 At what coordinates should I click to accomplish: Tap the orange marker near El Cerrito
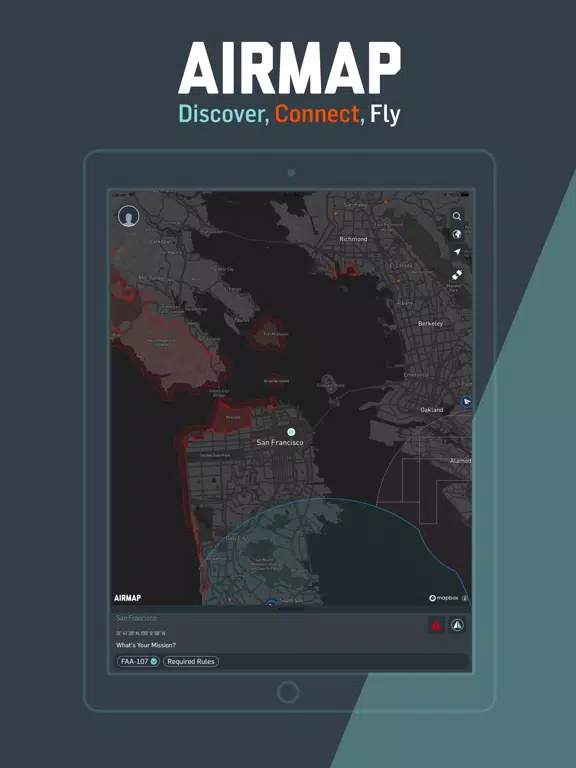point(398,281)
